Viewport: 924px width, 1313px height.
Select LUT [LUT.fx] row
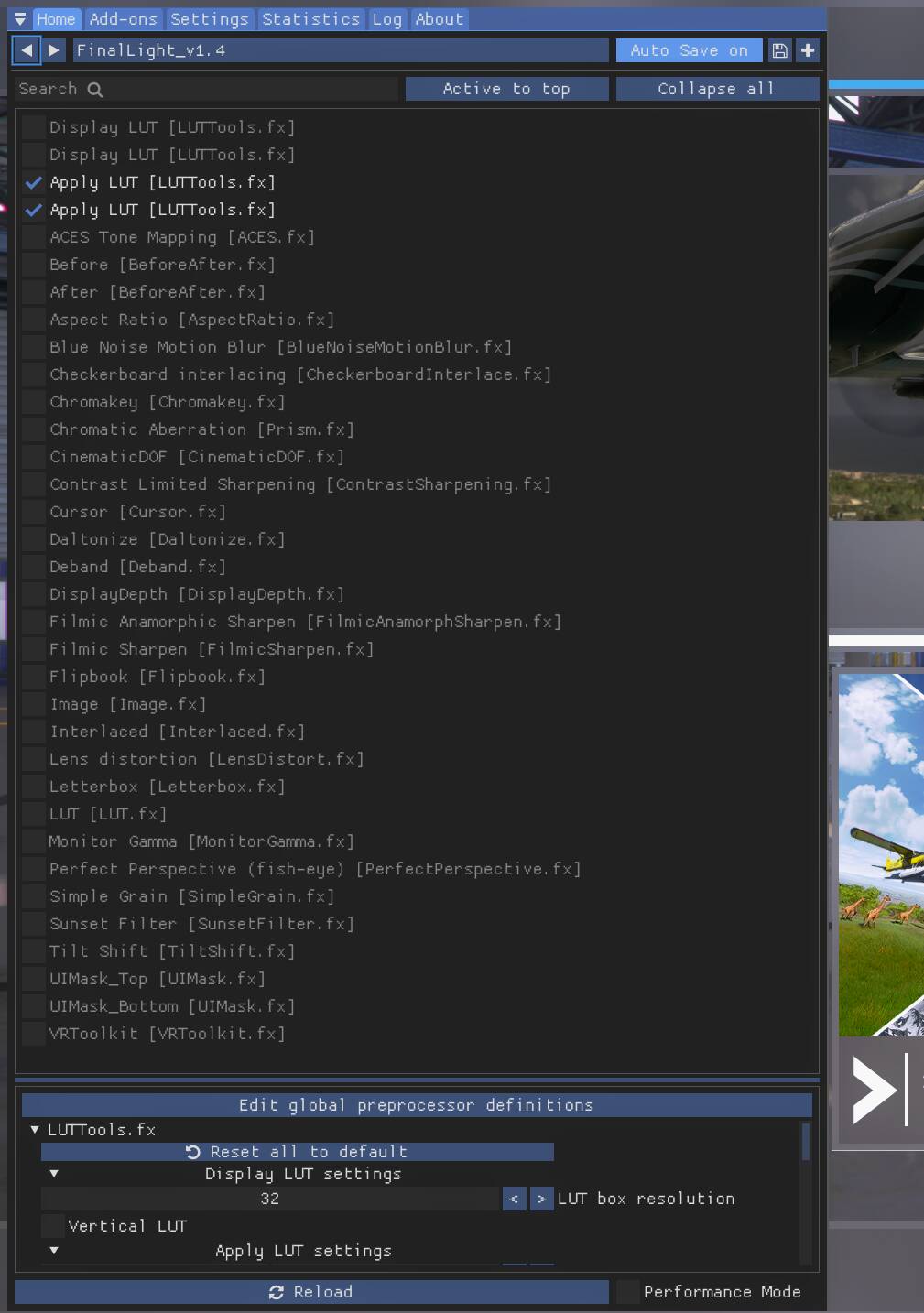(108, 814)
